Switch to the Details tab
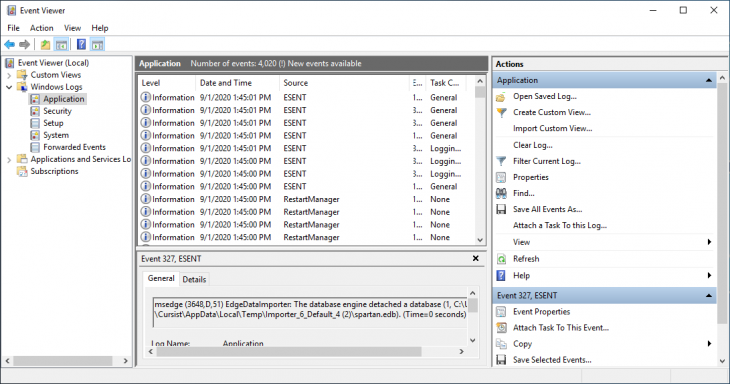Screen dimensions: 730x384 pos(194,279)
